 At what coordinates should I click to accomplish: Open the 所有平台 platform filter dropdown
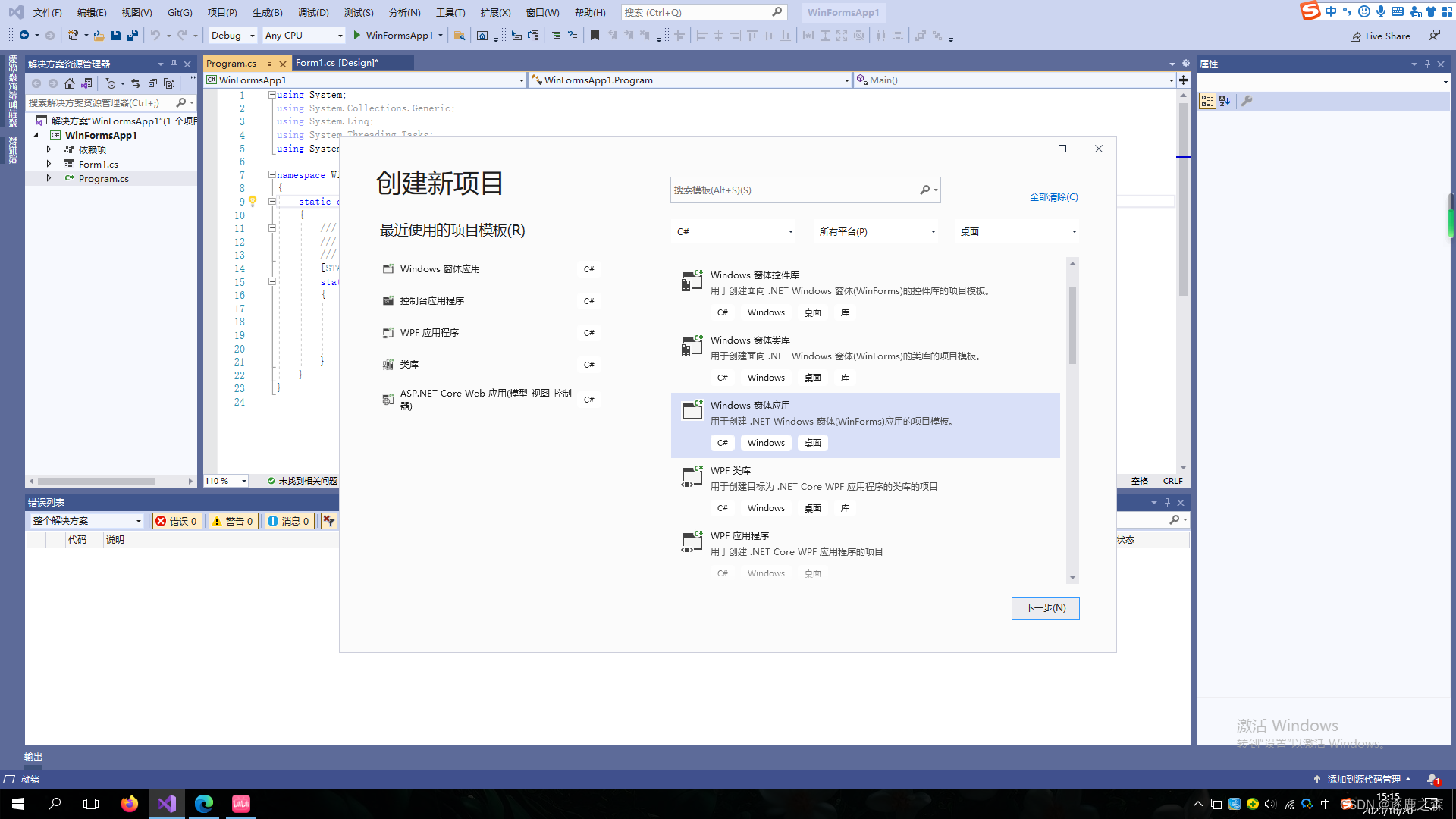(x=877, y=232)
